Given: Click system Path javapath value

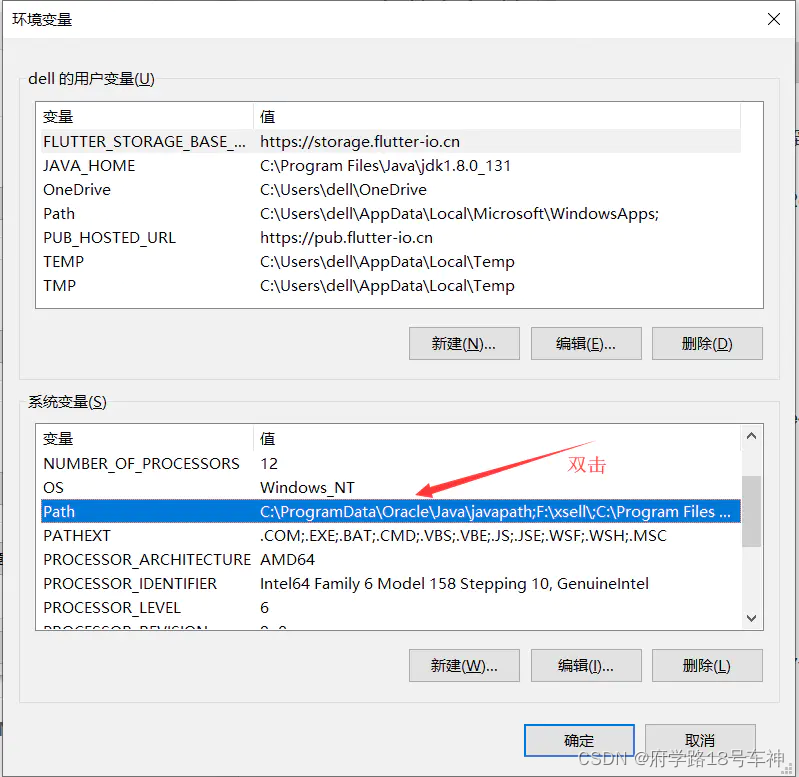Looking at the screenshot, I should (x=495, y=512).
